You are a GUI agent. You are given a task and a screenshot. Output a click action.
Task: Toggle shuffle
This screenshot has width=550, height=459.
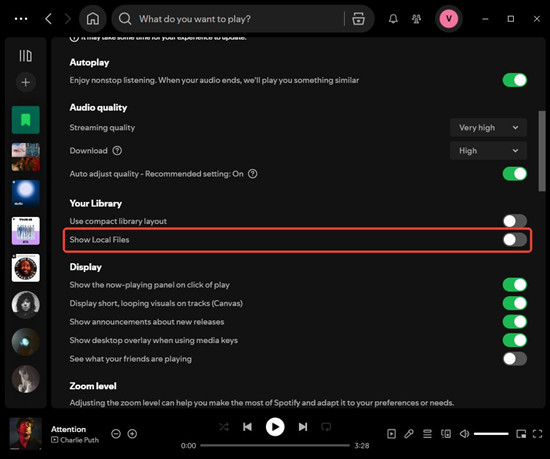point(224,427)
